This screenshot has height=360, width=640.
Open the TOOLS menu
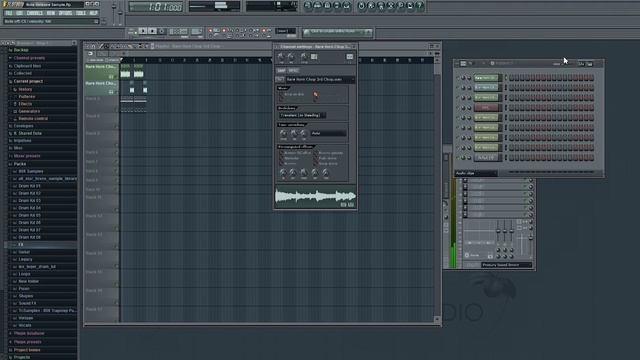click(81, 13)
